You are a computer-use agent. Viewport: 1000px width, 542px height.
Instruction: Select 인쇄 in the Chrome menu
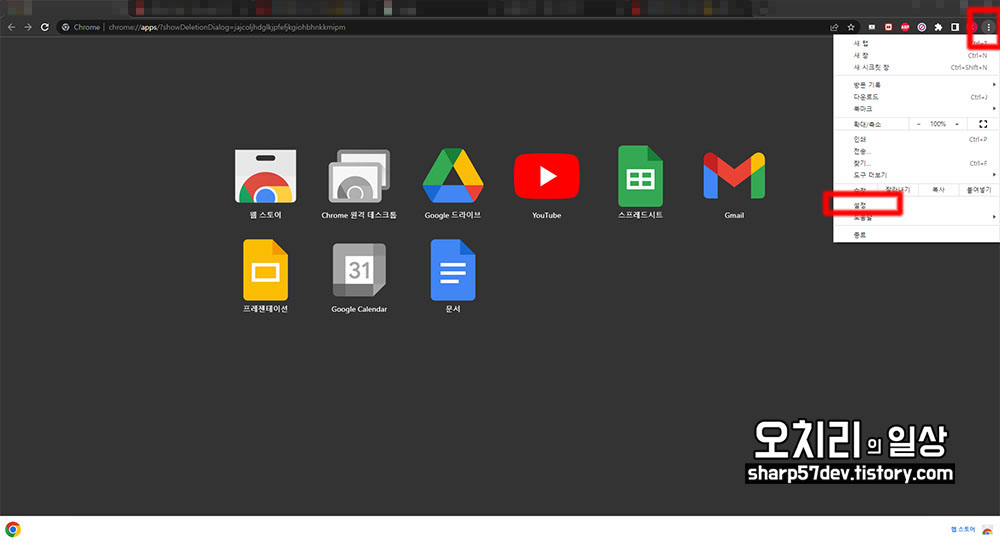[916, 139]
